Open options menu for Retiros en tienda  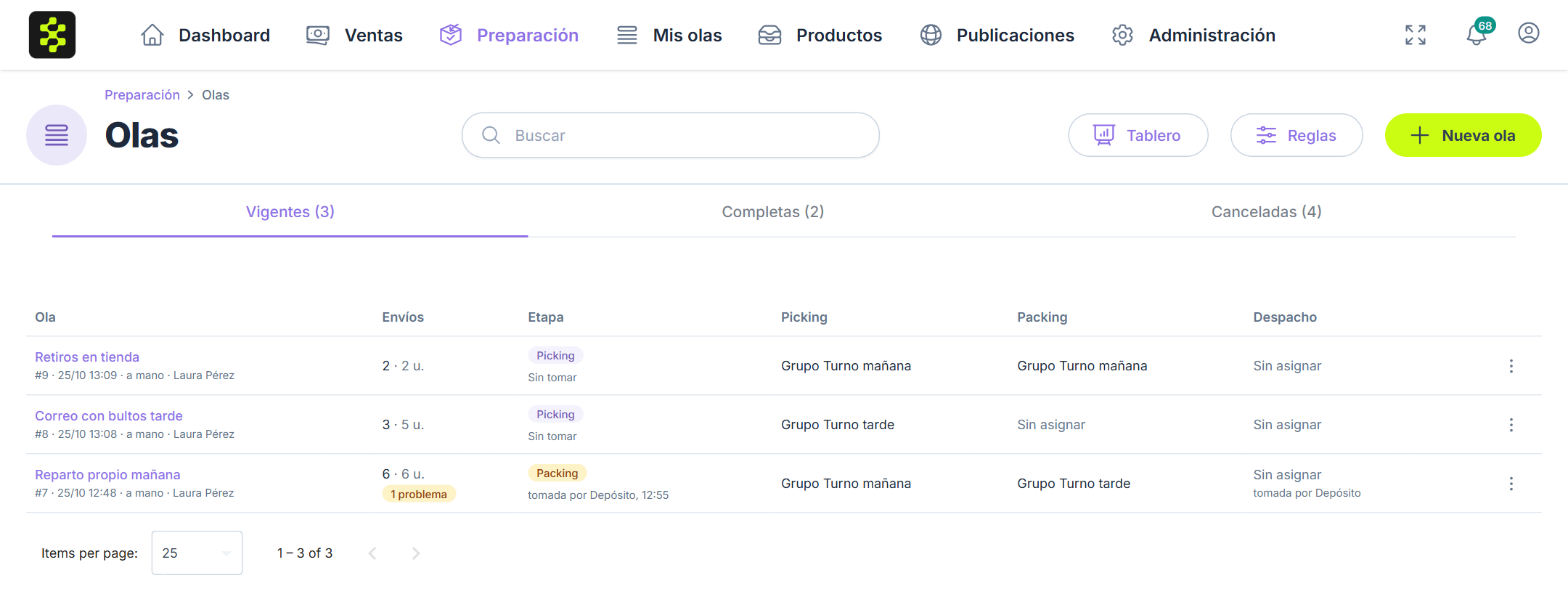coord(1511,366)
